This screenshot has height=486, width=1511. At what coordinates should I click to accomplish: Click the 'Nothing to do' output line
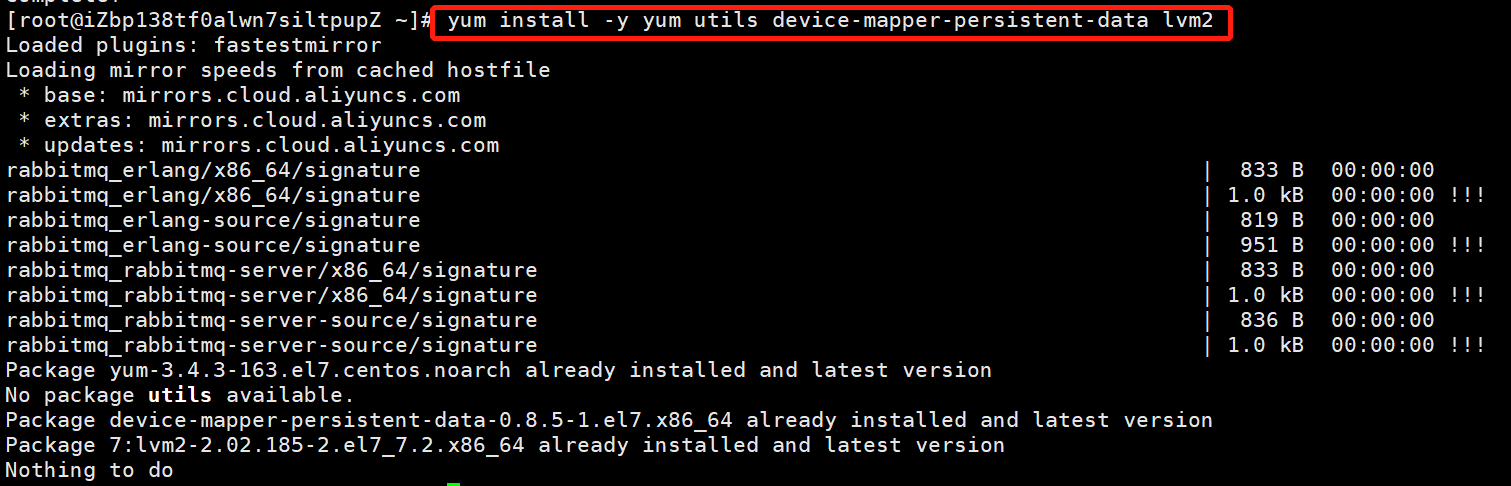pos(89,471)
